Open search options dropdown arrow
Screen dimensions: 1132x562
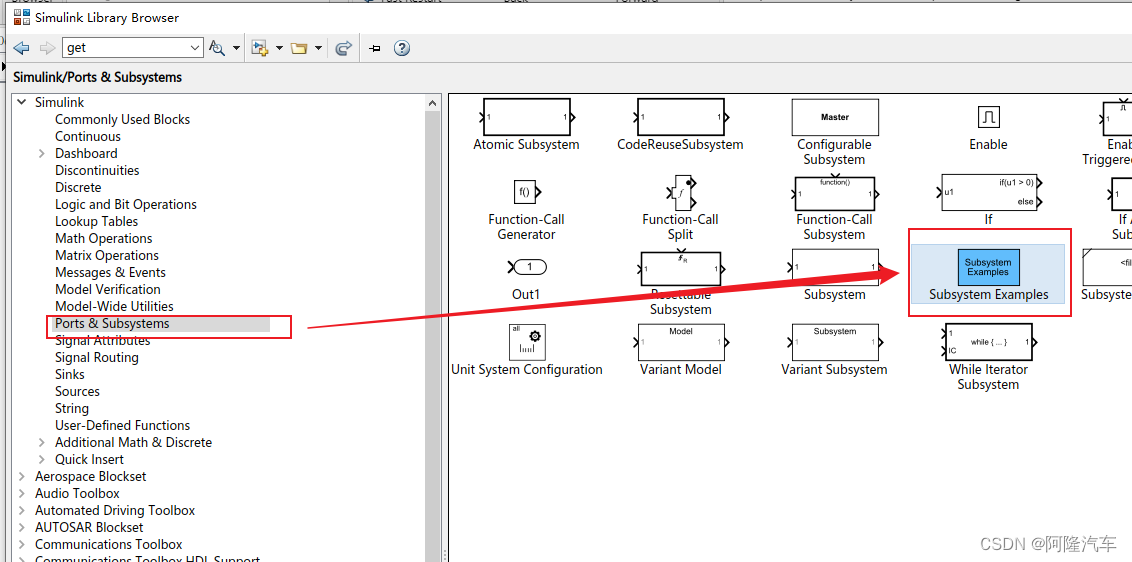[236, 48]
